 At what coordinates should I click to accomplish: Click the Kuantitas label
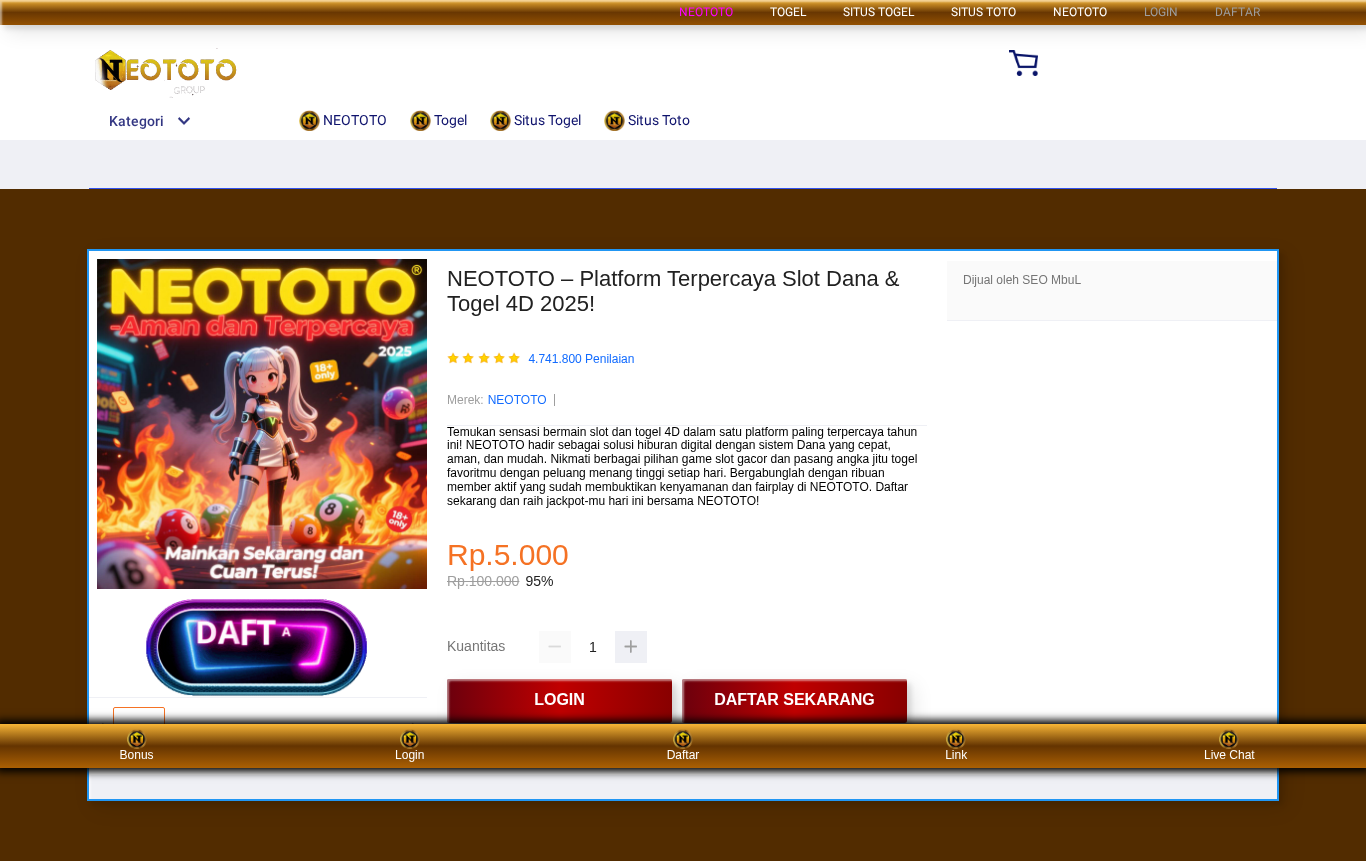click(x=476, y=646)
